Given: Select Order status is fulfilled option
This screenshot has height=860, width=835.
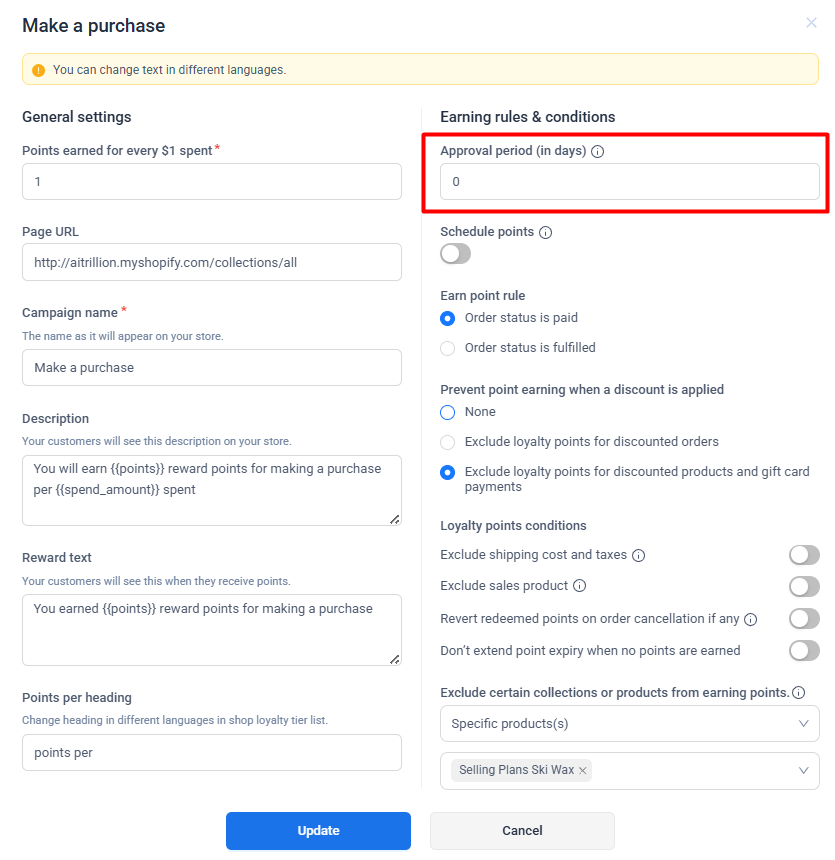Looking at the screenshot, I should point(448,348).
